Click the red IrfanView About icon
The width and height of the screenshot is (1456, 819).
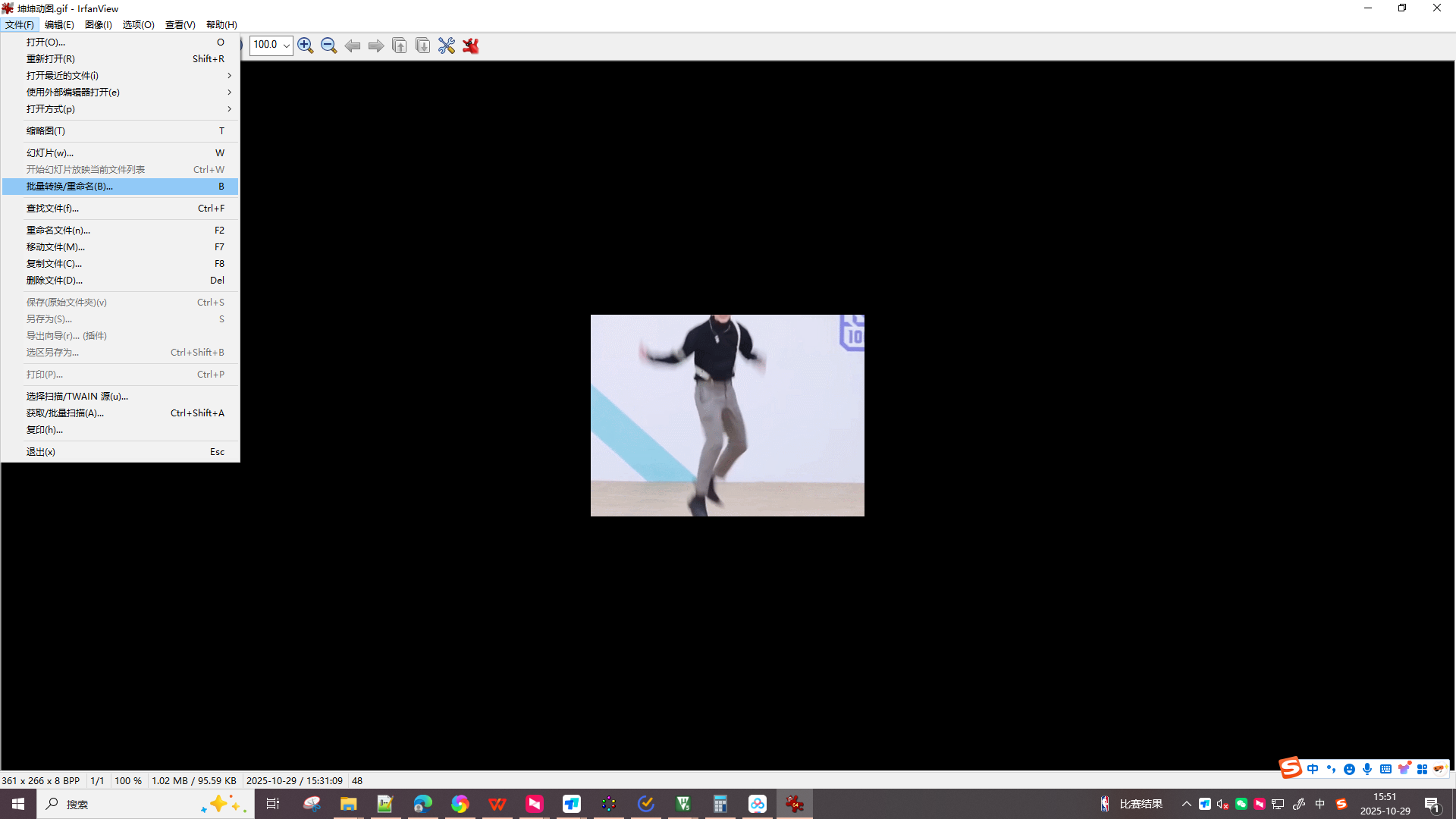coord(471,45)
